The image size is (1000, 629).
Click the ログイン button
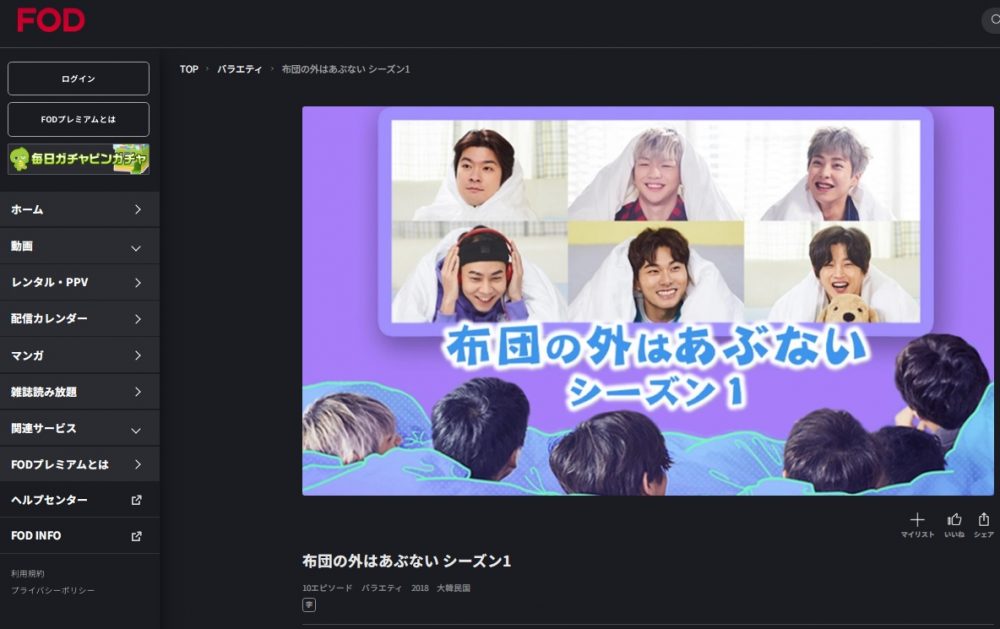coord(78,78)
